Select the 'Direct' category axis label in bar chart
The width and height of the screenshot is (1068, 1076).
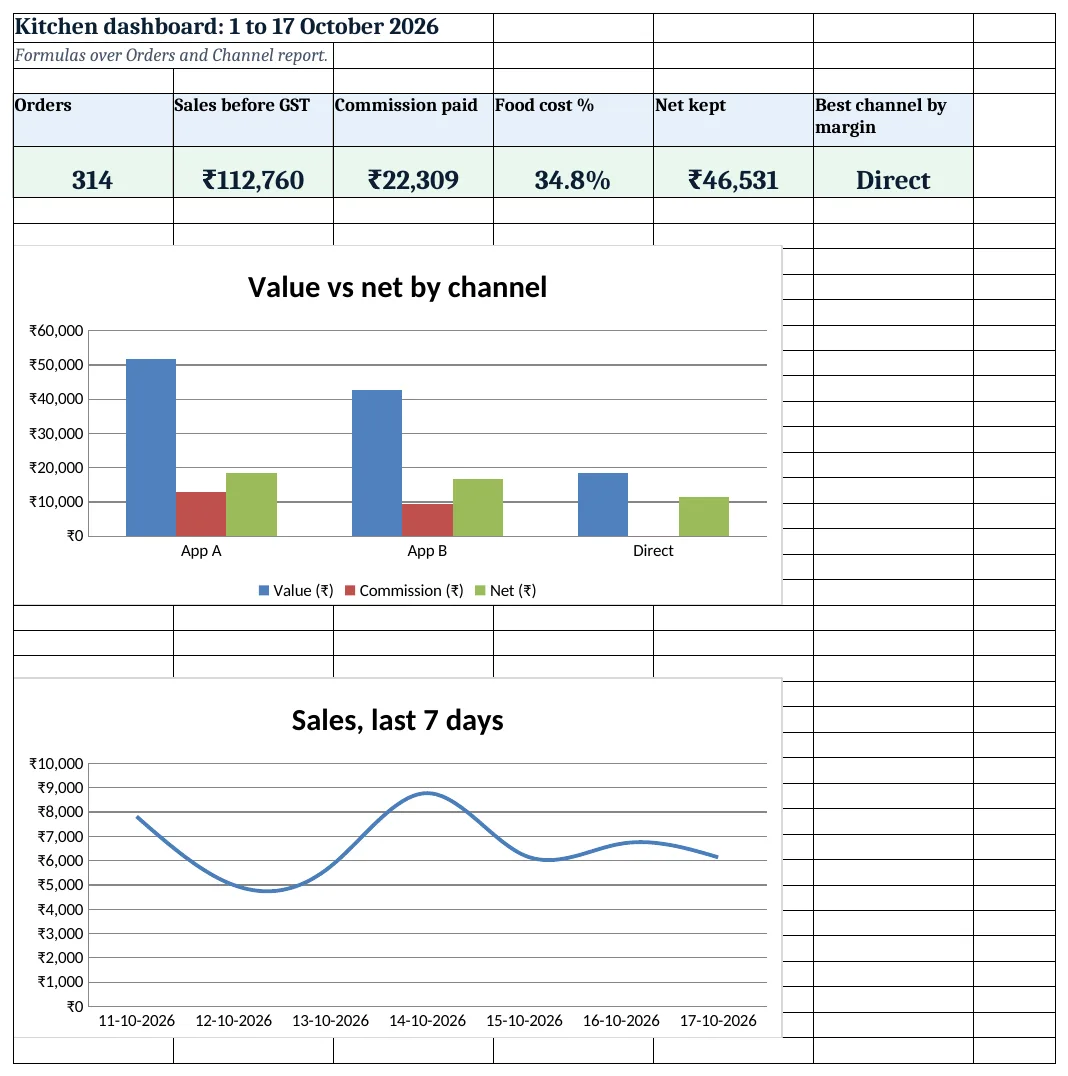[653, 551]
